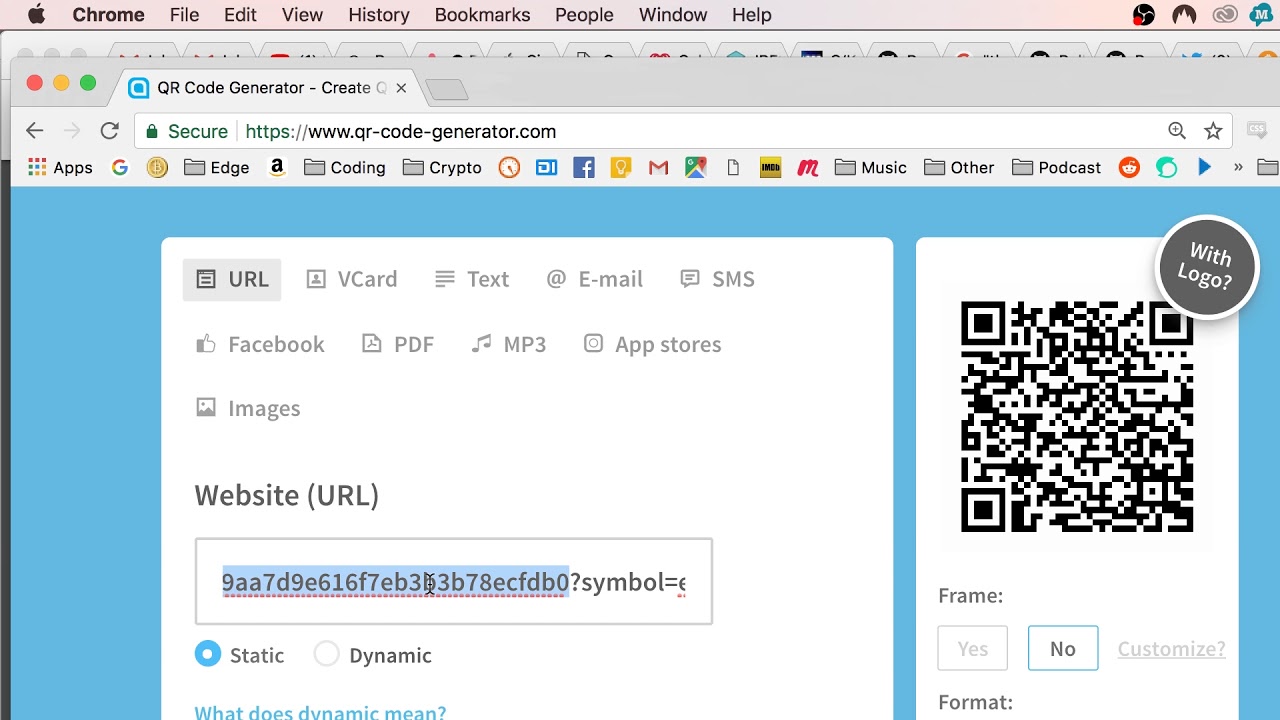Open the Crypto bookmarks folder
1280x720 pixels.
click(x=442, y=168)
